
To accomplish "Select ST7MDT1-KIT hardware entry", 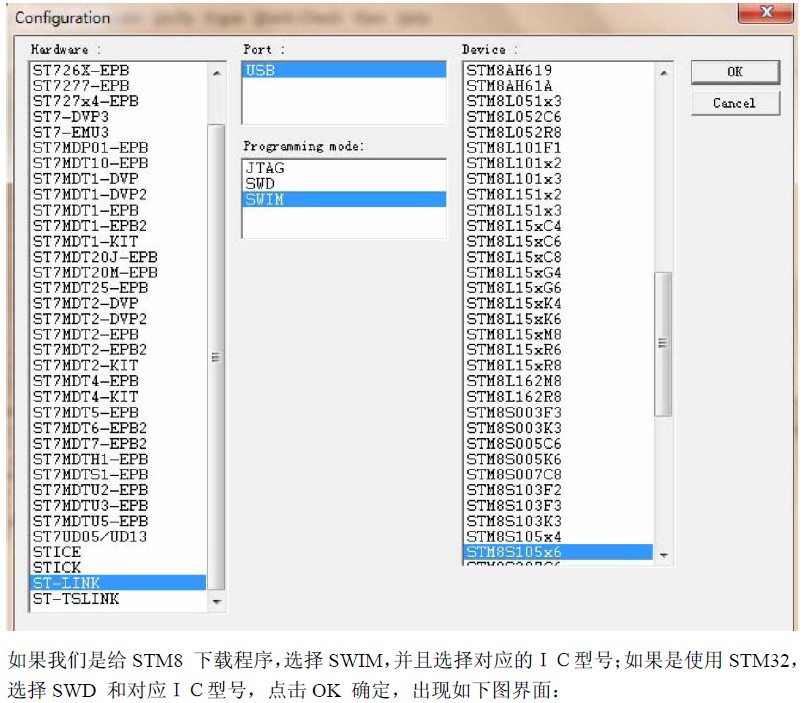I will pyautogui.click(x=118, y=241).
